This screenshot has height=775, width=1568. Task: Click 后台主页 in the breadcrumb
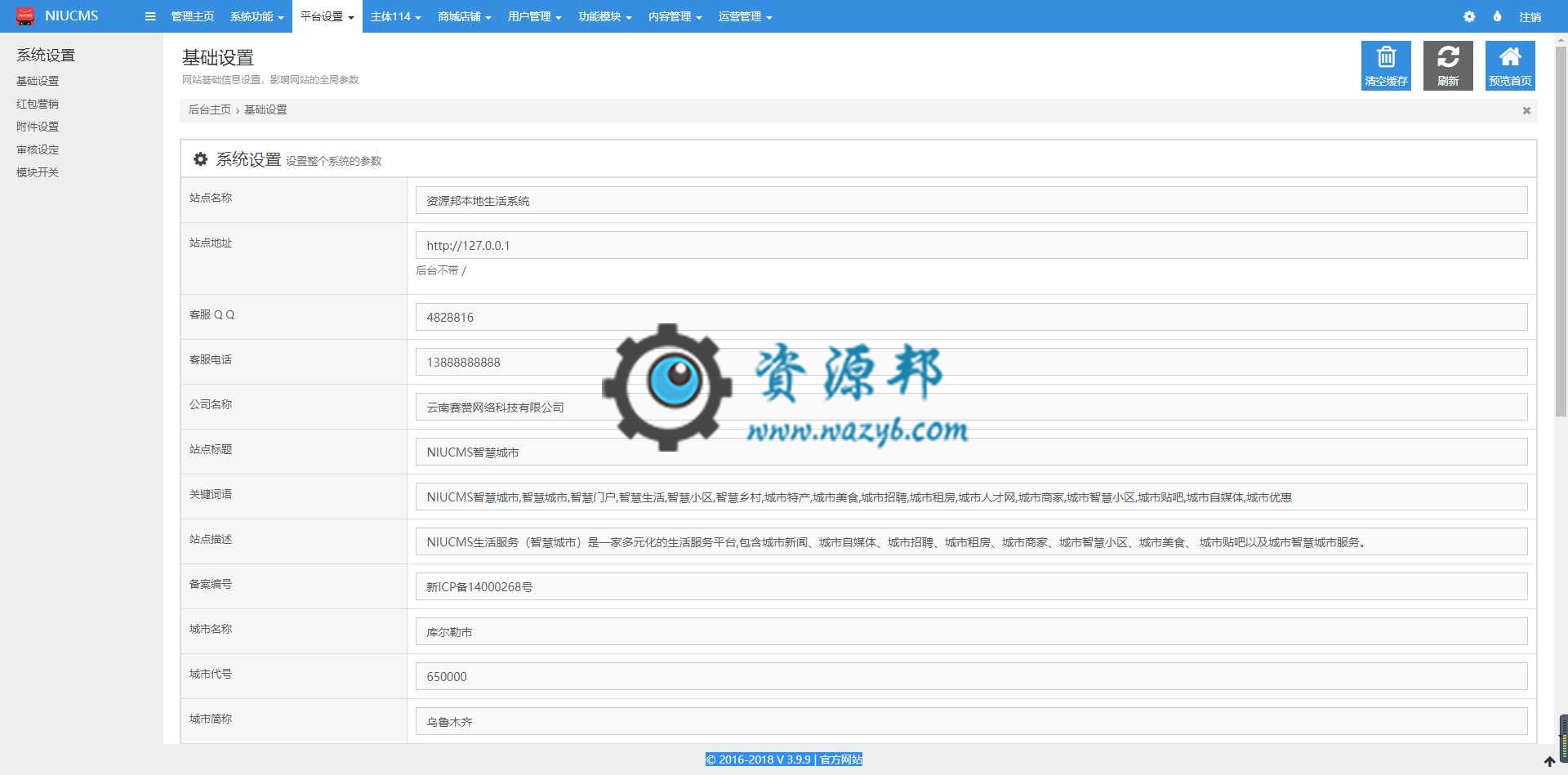pos(209,109)
